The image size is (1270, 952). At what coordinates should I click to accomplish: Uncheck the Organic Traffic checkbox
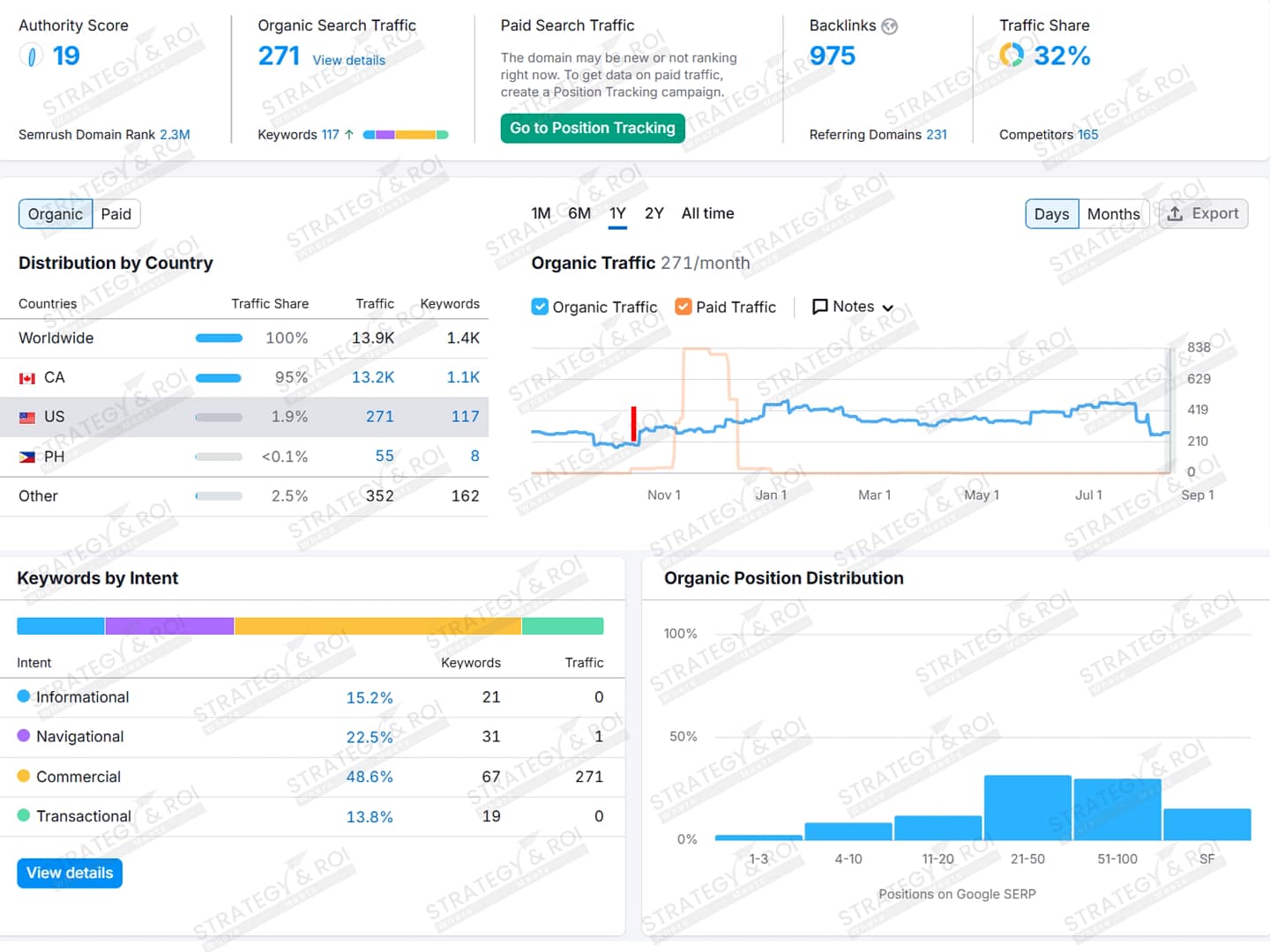540,307
